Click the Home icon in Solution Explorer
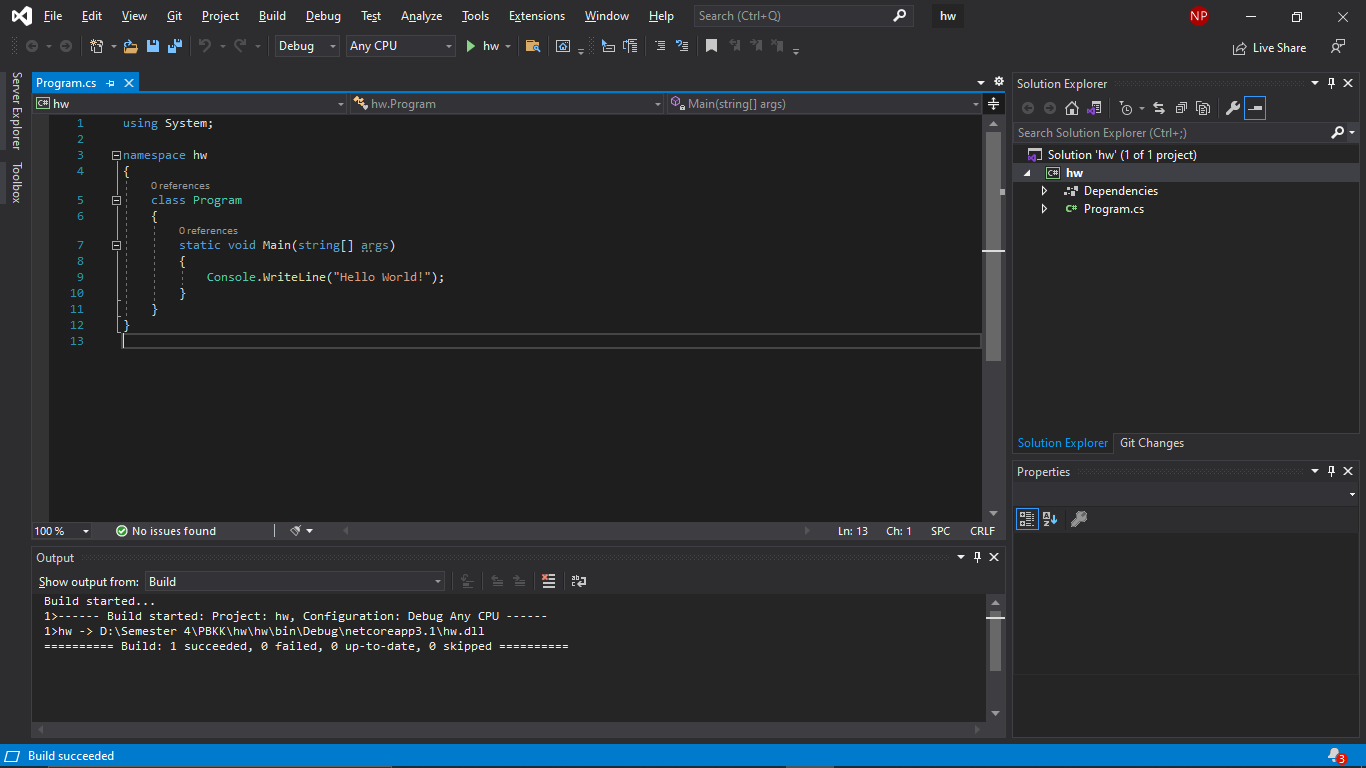 point(1072,108)
